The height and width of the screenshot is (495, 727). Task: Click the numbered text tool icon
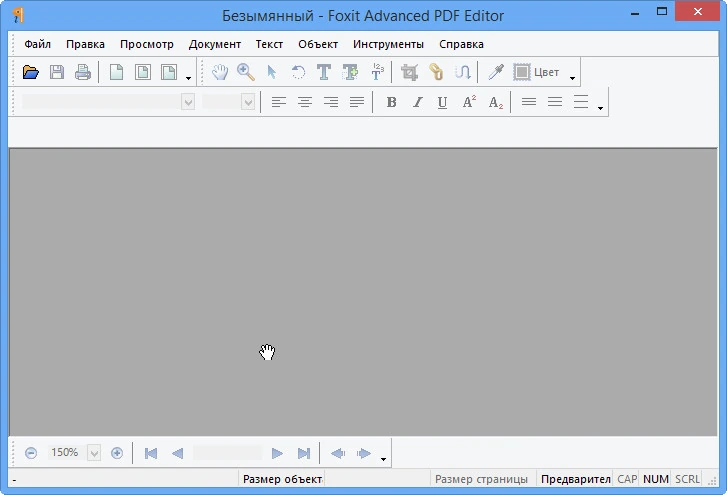pos(377,72)
